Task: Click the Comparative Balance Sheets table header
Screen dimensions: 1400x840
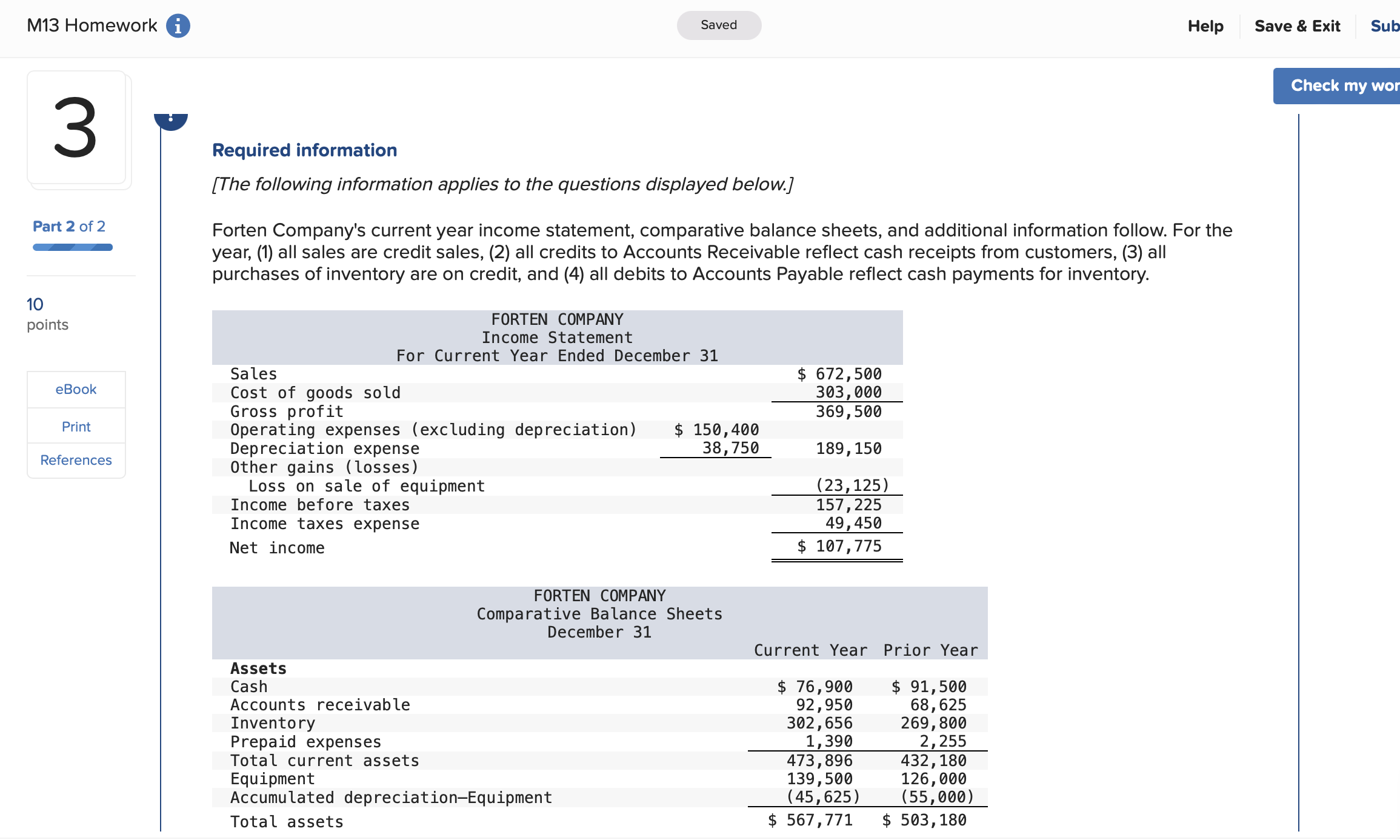Action: click(599, 614)
